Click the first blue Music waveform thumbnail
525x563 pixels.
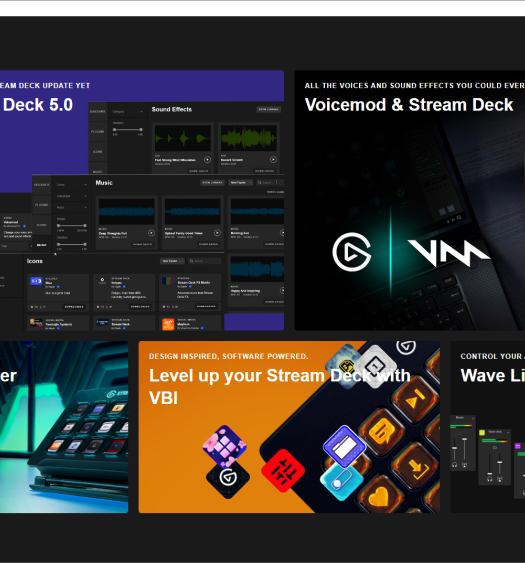coord(126,212)
